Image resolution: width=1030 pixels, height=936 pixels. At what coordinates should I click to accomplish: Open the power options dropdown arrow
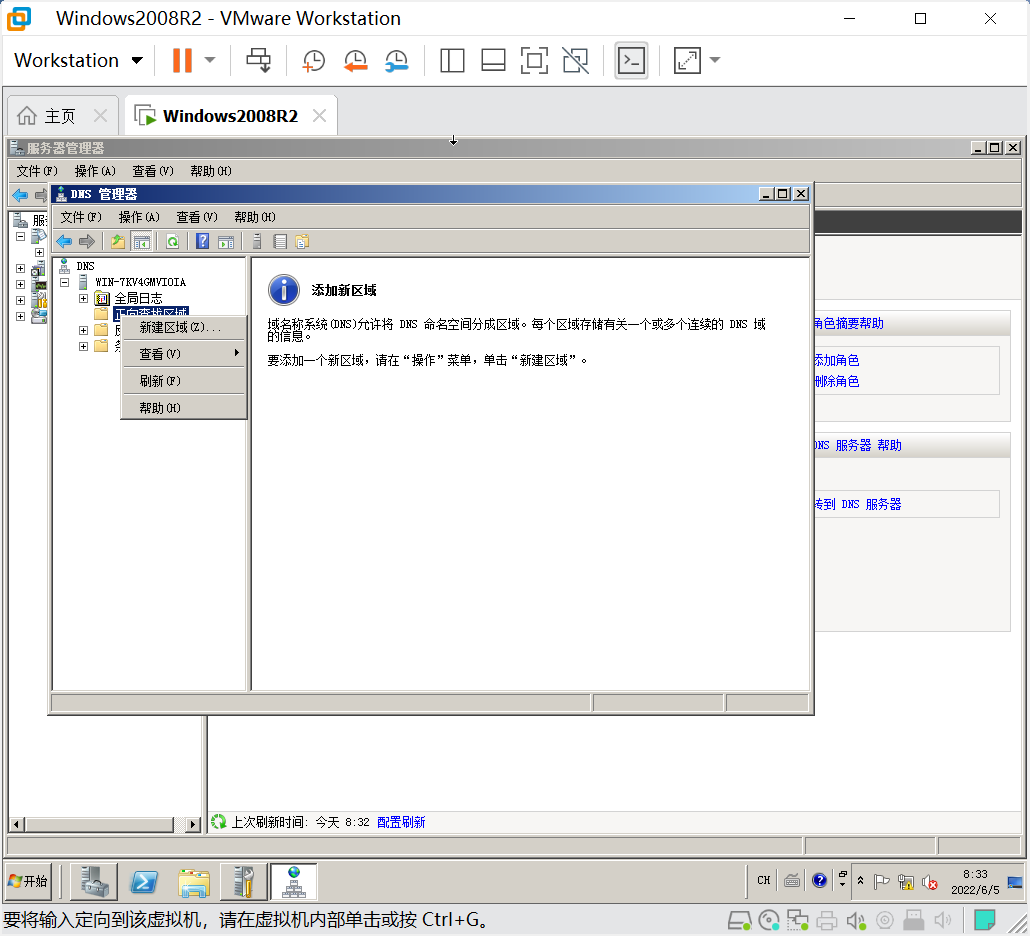coord(210,60)
